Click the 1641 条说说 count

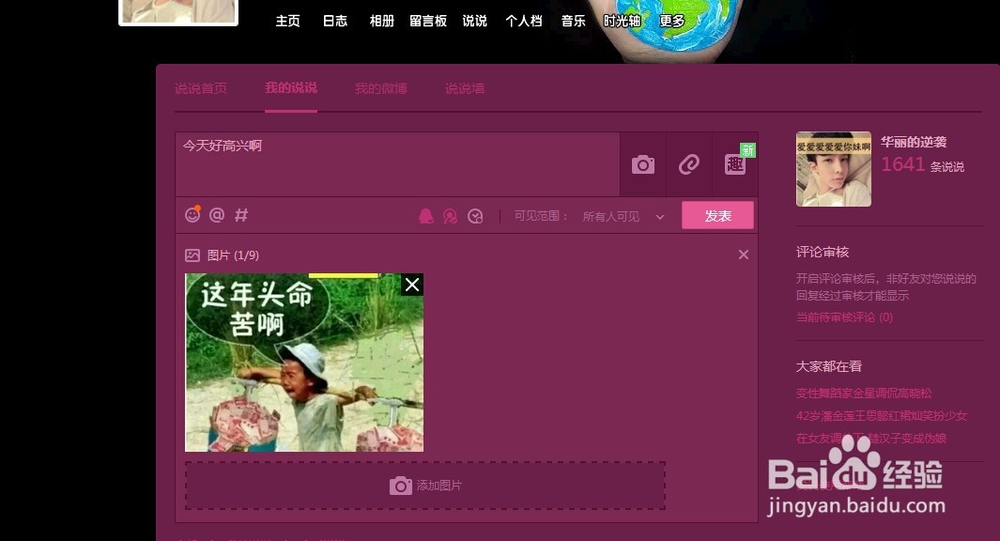[922, 165]
